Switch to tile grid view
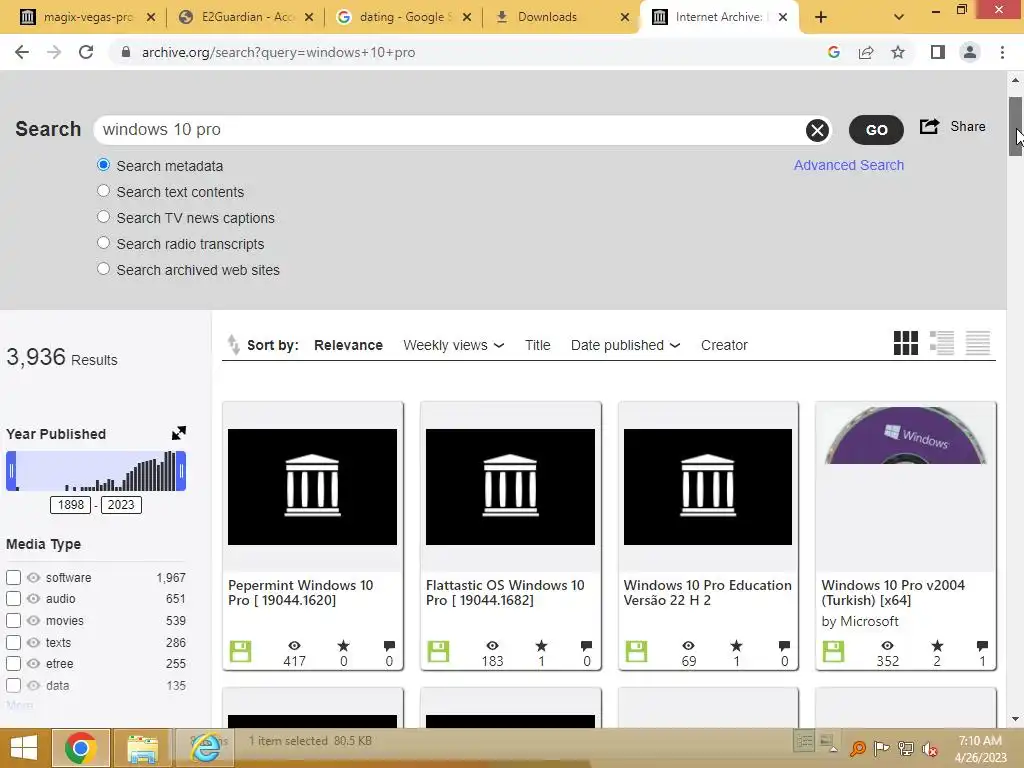 point(906,343)
